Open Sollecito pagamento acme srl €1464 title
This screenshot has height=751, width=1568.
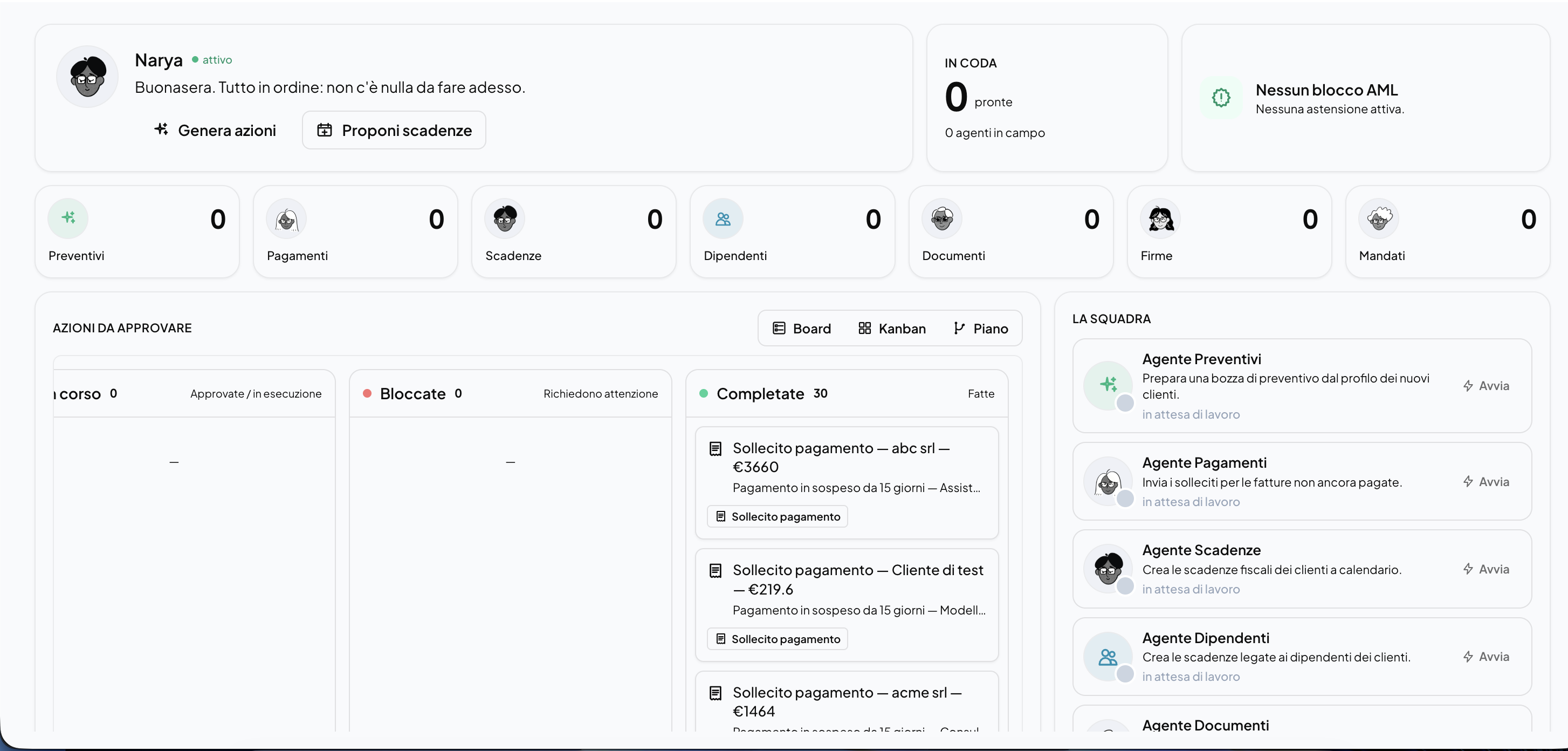coord(847,702)
